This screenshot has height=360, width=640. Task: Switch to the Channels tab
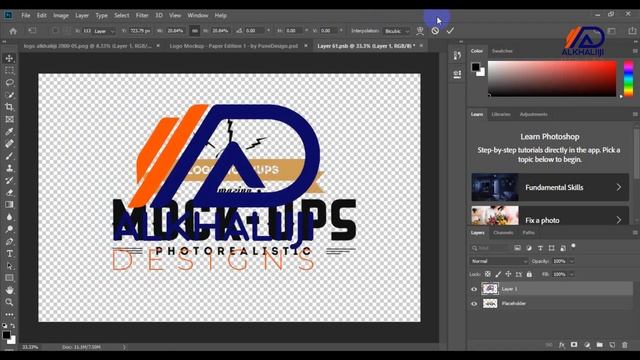click(x=503, y=233)
